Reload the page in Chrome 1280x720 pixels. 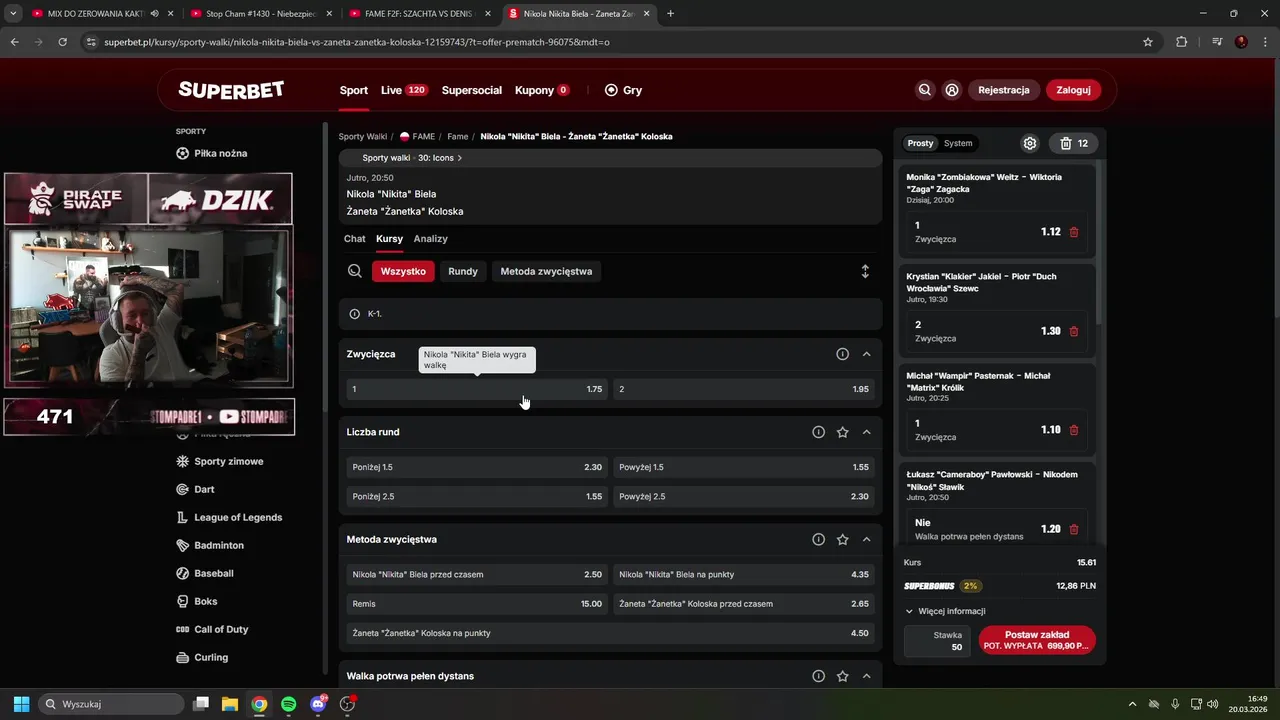(62, 42)
